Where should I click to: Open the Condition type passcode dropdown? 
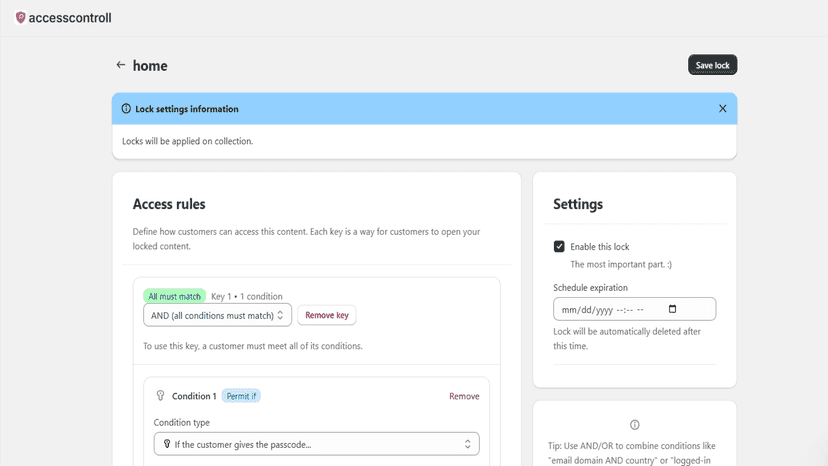(x=317, y=444)
